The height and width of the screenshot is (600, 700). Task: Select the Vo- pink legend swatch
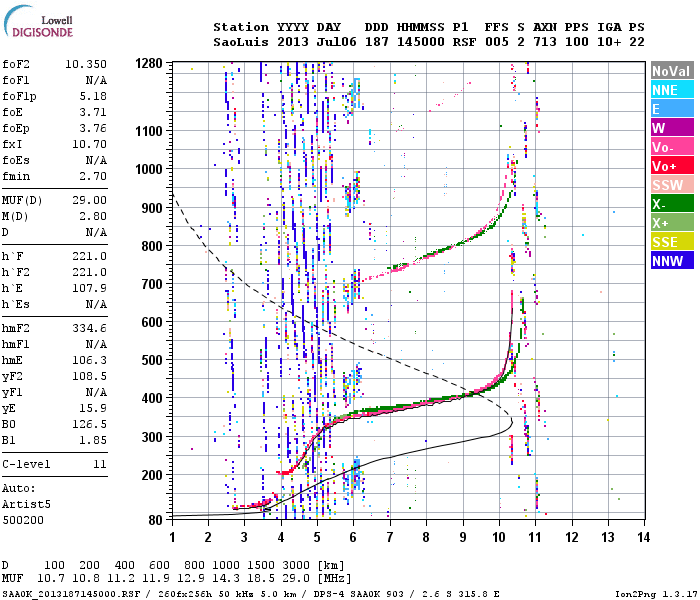pyautogui.click(x=672, y=147)
